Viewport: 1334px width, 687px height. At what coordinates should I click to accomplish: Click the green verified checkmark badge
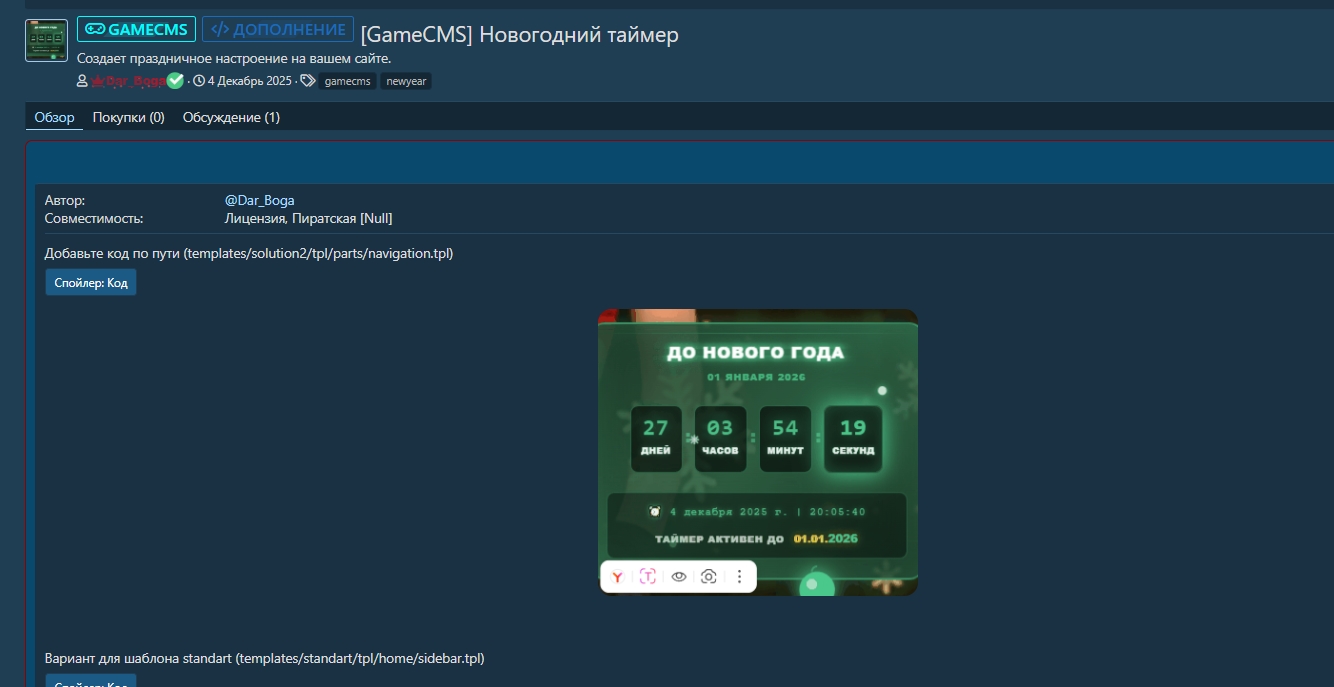click(176, 81)
